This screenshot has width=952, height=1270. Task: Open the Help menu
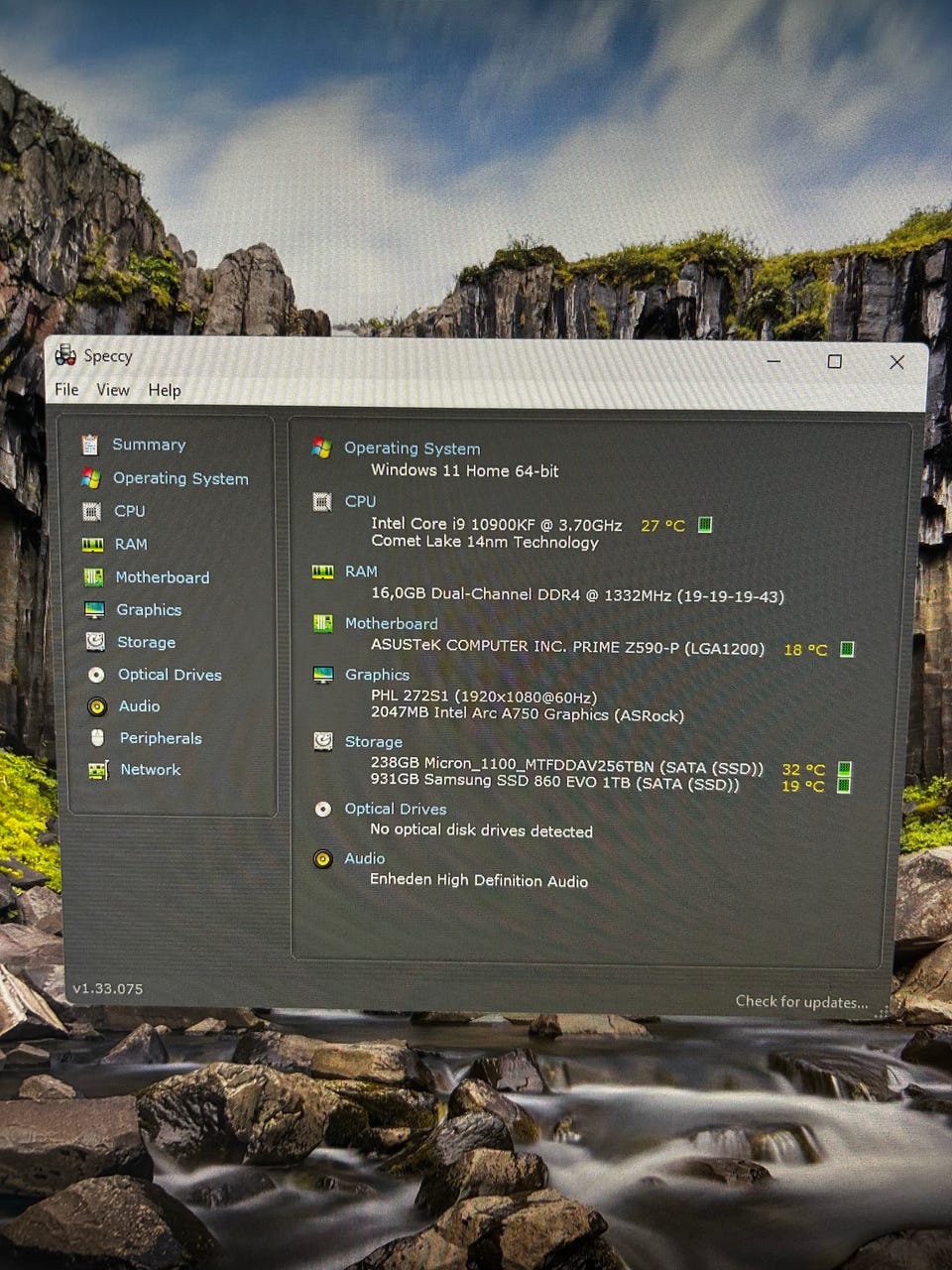[165, 390]
